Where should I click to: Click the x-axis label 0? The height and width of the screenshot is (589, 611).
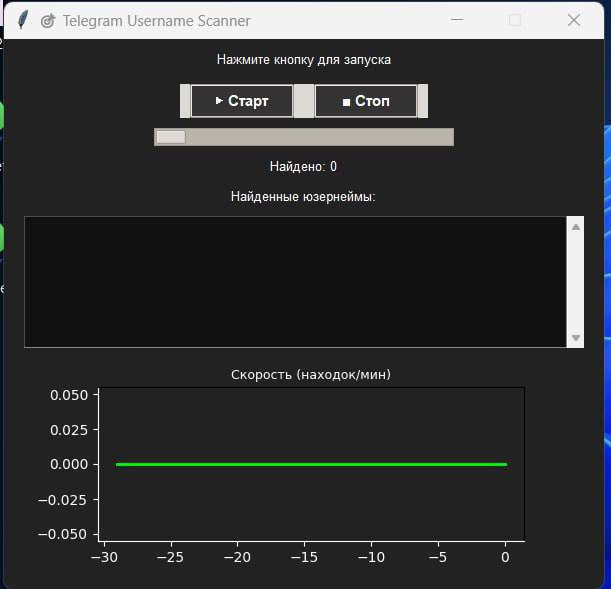505,557
